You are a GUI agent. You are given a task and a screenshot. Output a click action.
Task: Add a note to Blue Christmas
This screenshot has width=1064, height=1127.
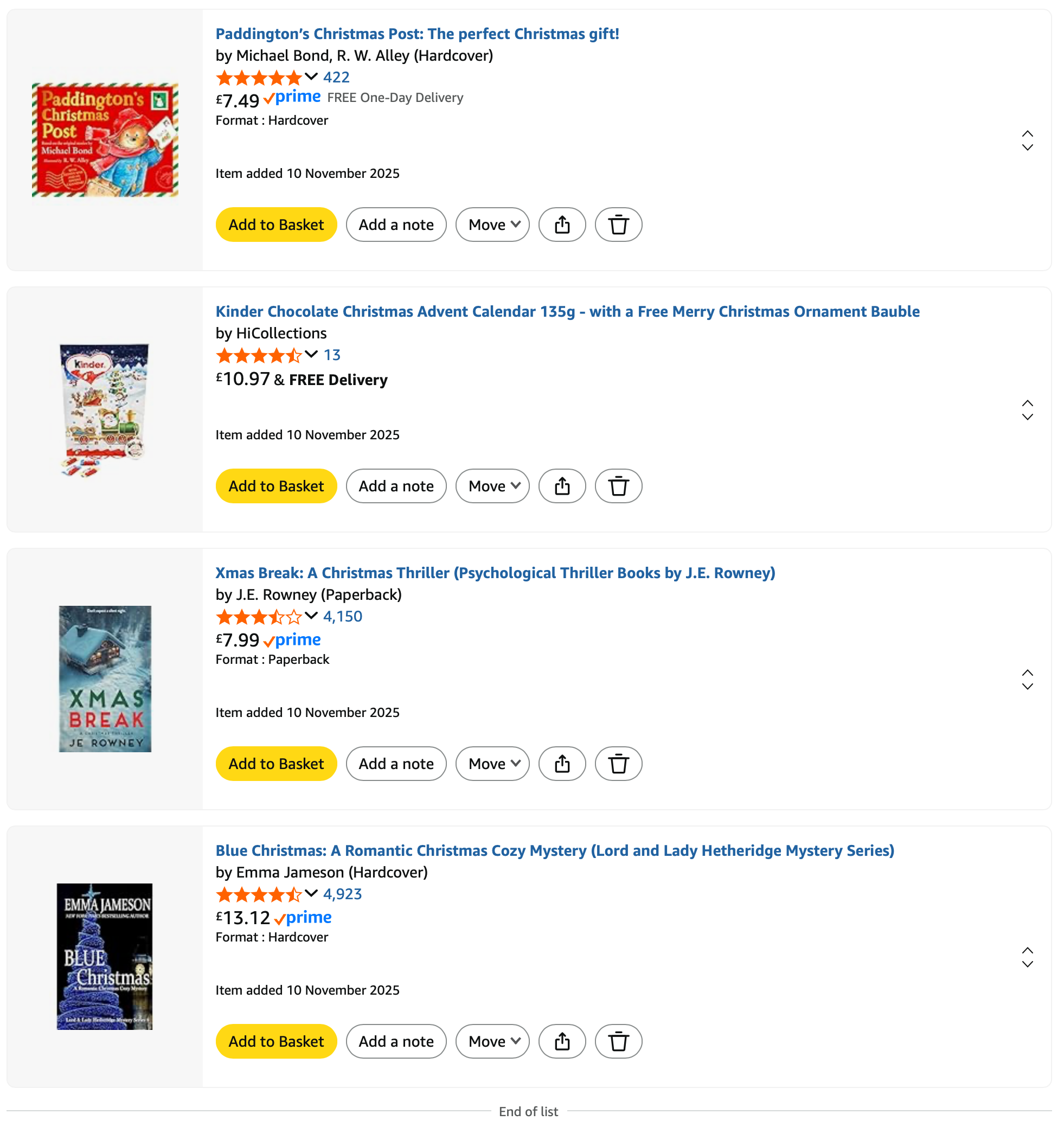[396, 1041]
